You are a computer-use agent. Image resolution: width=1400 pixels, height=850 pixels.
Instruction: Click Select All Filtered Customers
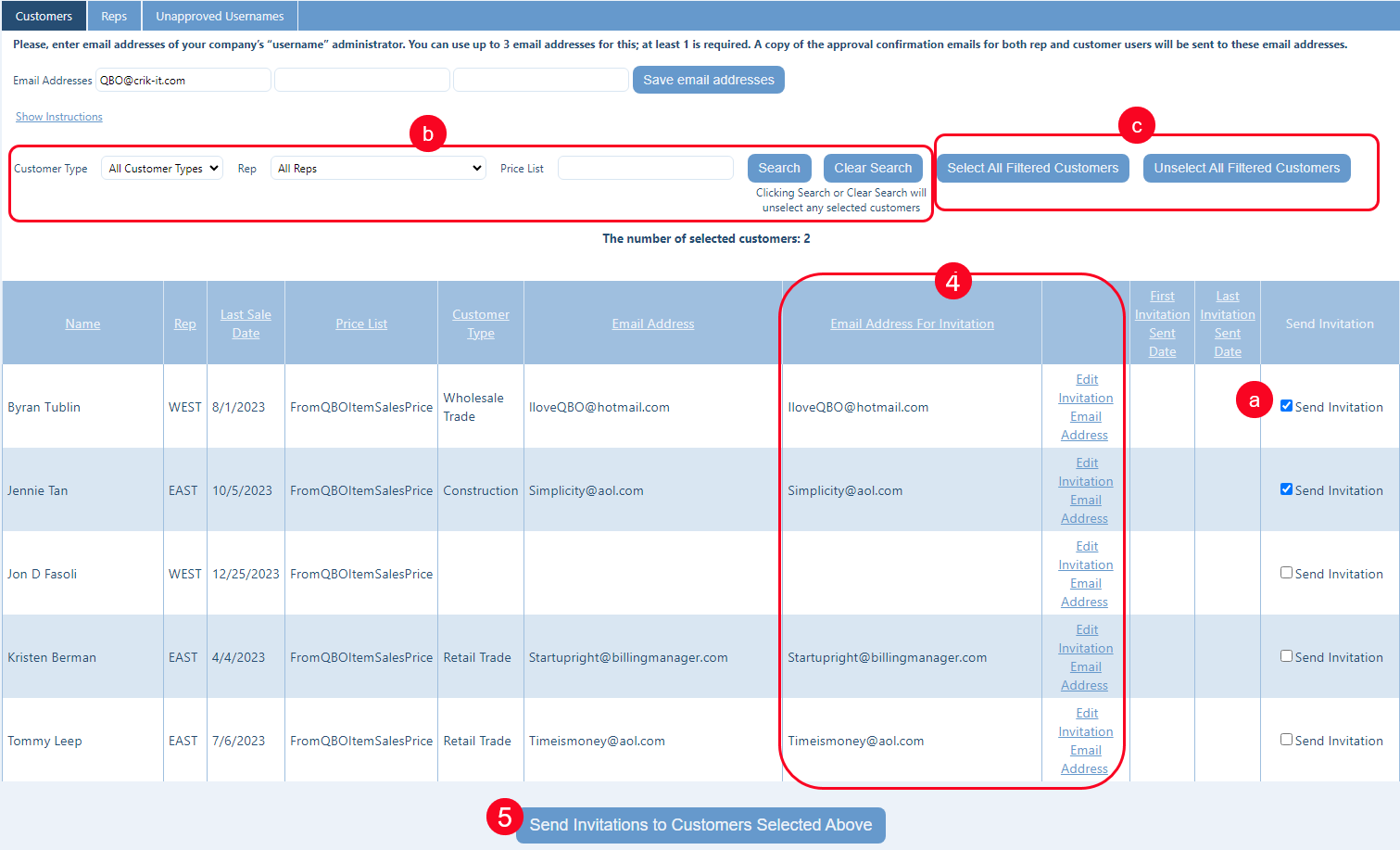[1032, 168]
